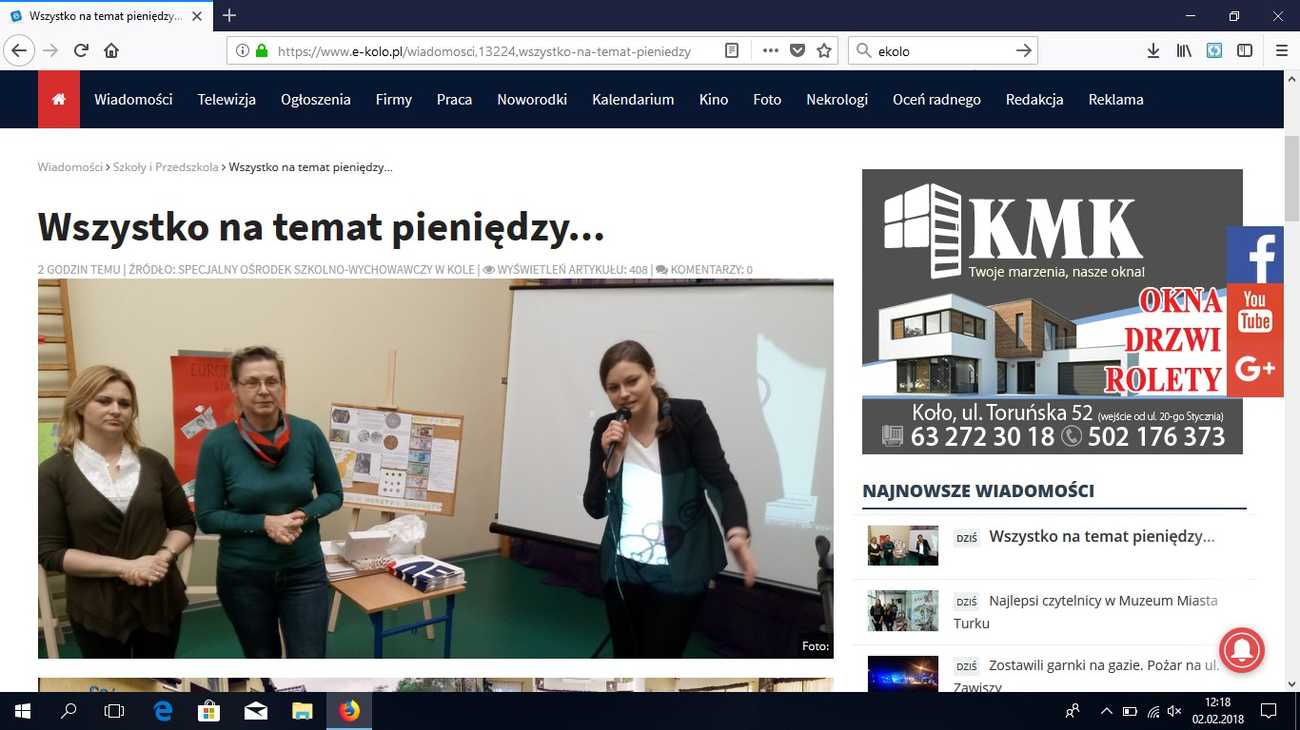The width and height of the screenshot is (1300, 730).
Task: Open thumbnail of the Pożar fire article
Action: (903, 673)
